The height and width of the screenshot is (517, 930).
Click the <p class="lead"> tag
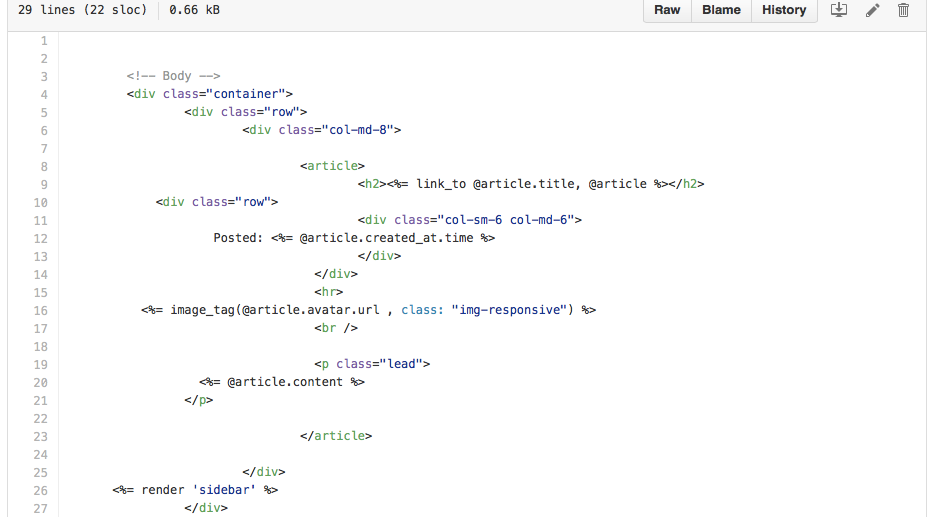372,363
